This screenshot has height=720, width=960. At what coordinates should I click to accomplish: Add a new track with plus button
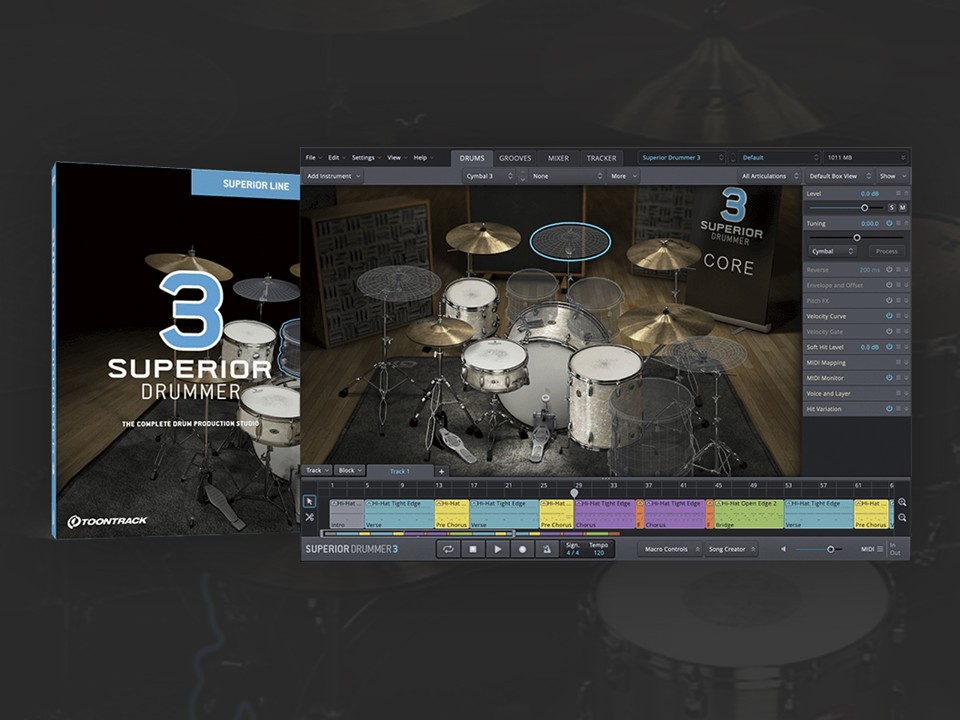click(441, 471)
